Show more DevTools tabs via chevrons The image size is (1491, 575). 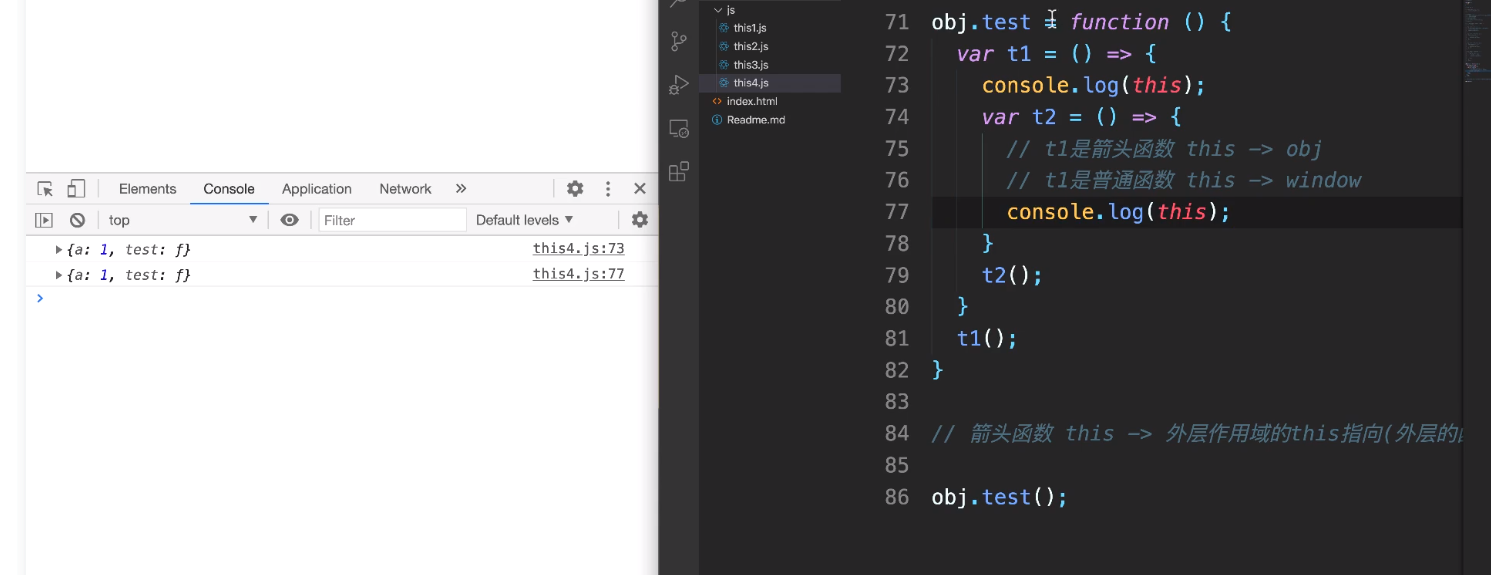tap(461, 189)
